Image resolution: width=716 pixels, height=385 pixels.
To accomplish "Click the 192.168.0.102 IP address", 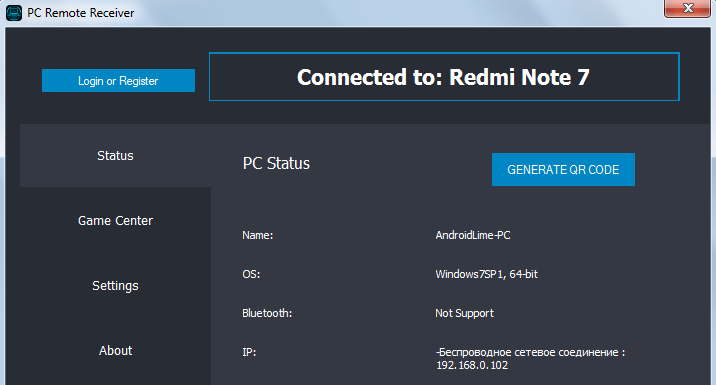I will pyautogui.click(x=472, y=365).
